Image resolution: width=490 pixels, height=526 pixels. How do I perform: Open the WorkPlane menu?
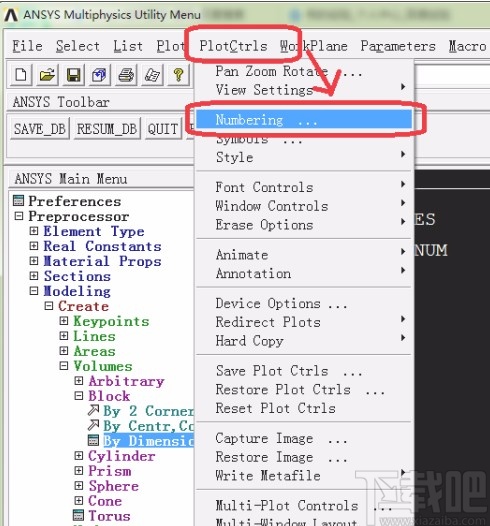(x=314, y=46)
